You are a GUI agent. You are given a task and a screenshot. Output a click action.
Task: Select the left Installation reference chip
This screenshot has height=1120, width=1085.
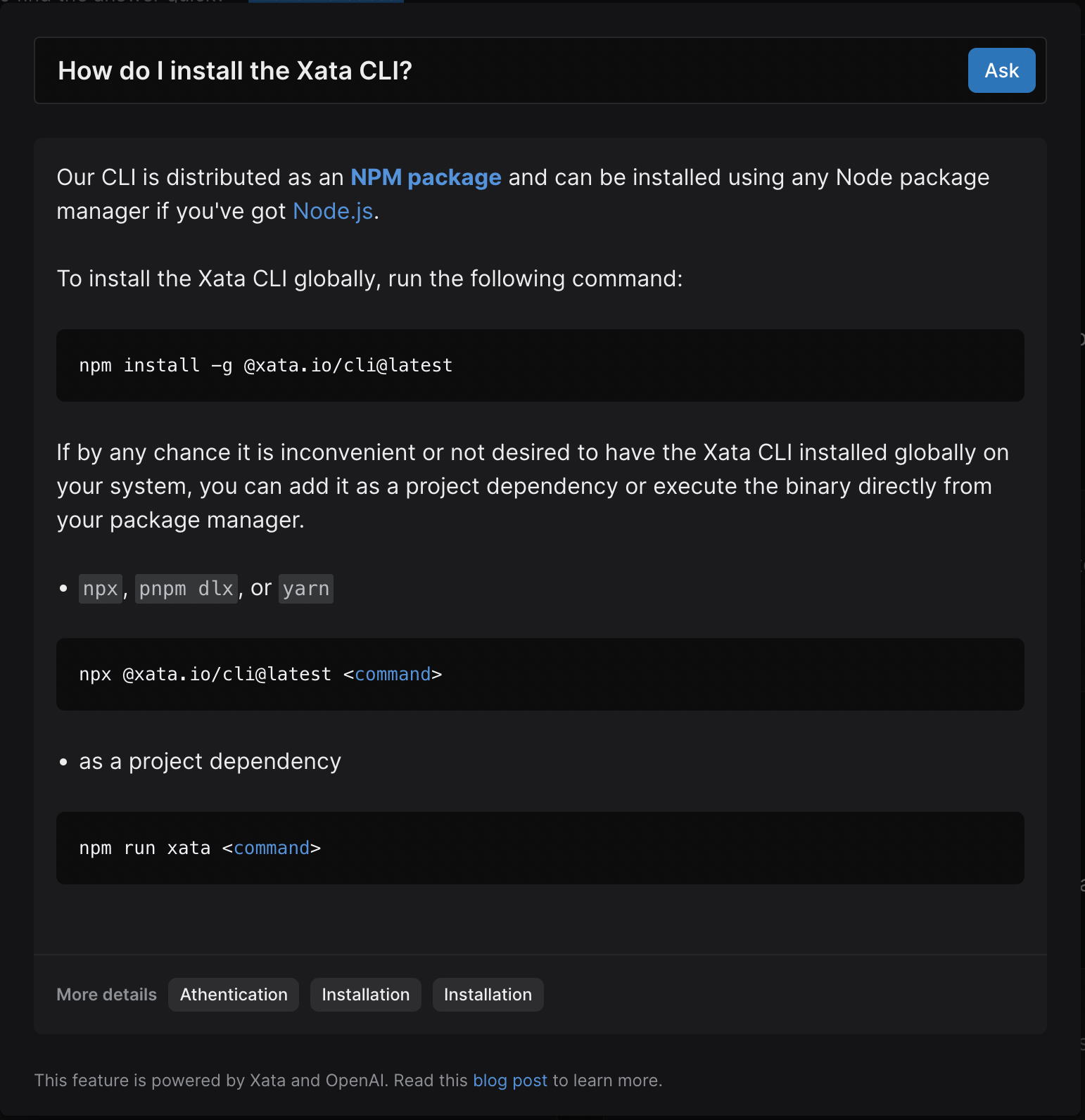(365, 995)
